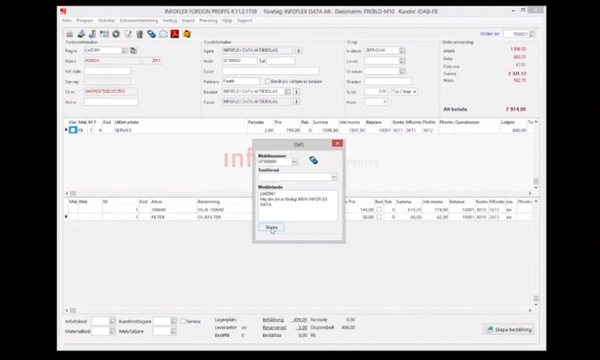Click the notepad with pencil icon
Viewport: 600px width, 360px height.
128,34
